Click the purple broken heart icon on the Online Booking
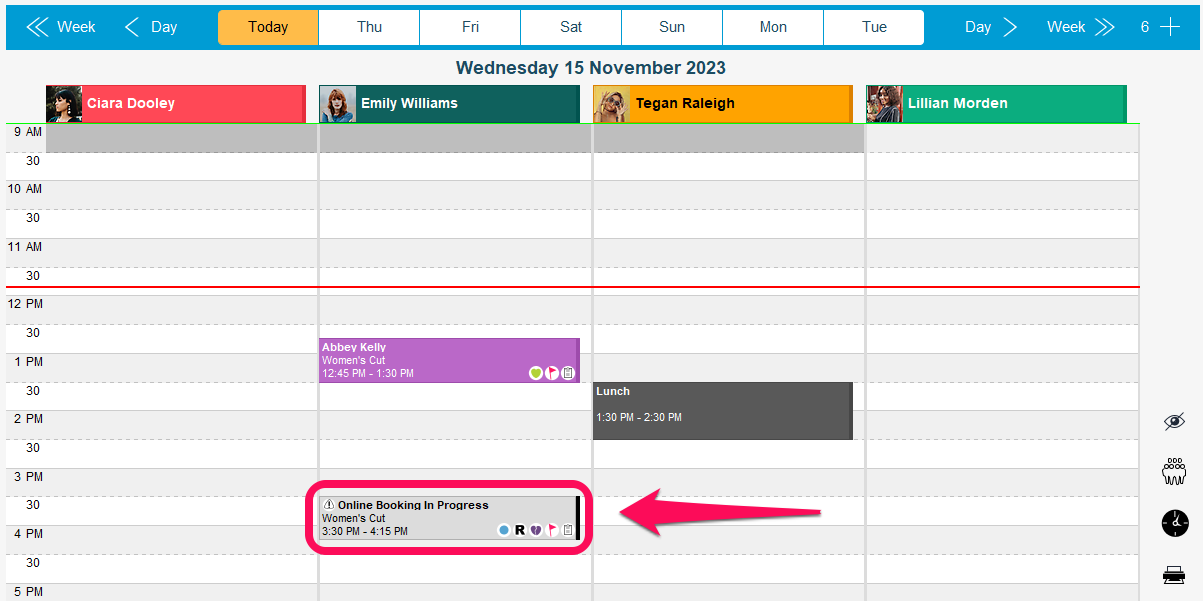The width and height of the screenshot is (1203, 601). pyautogui.click(x=536, y=530)
